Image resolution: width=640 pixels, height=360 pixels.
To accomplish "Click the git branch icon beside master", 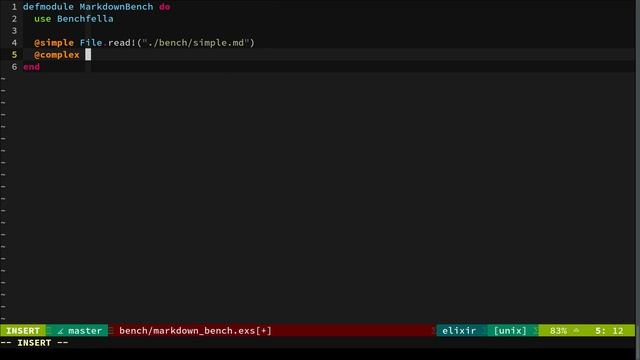I will (x=60, y=331).
